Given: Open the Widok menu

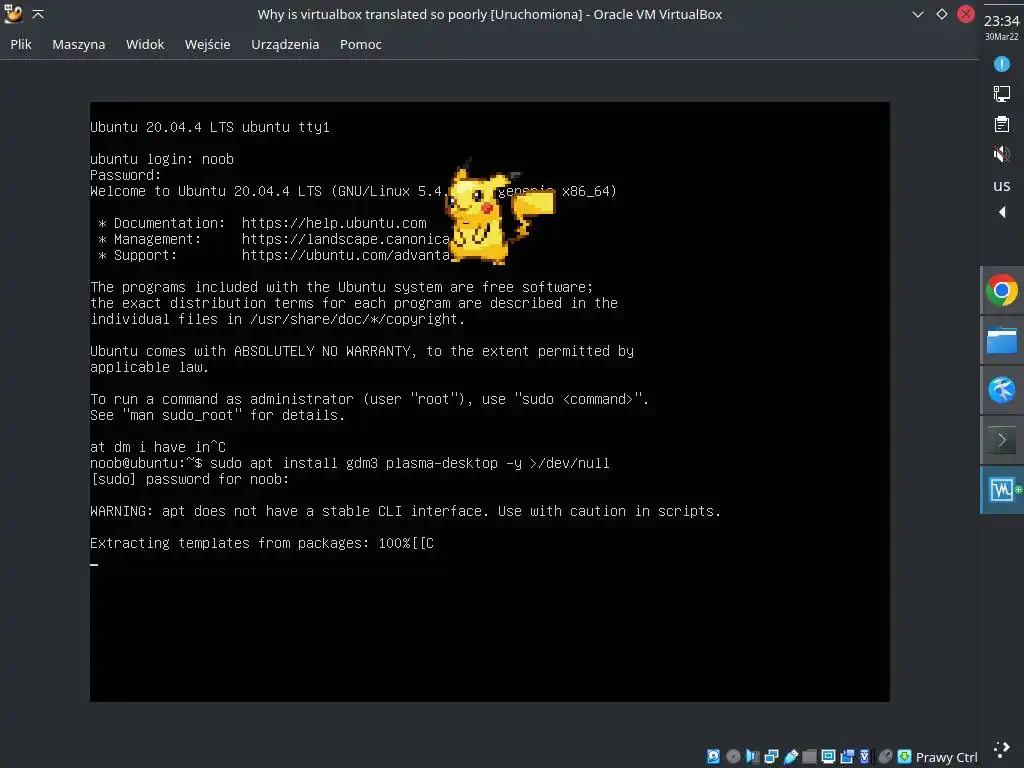Looking at the screenshot, I should 145,44.
